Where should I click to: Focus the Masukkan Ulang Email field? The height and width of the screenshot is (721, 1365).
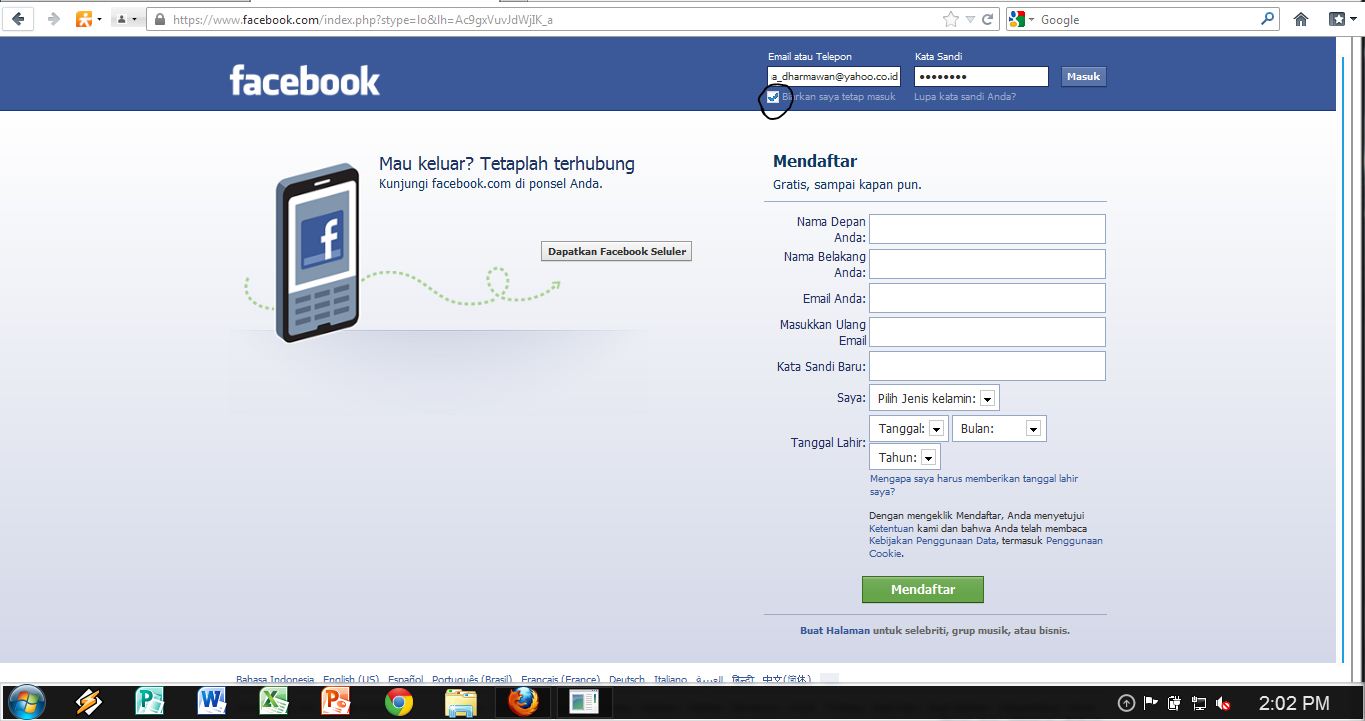[x=987, y=332]
